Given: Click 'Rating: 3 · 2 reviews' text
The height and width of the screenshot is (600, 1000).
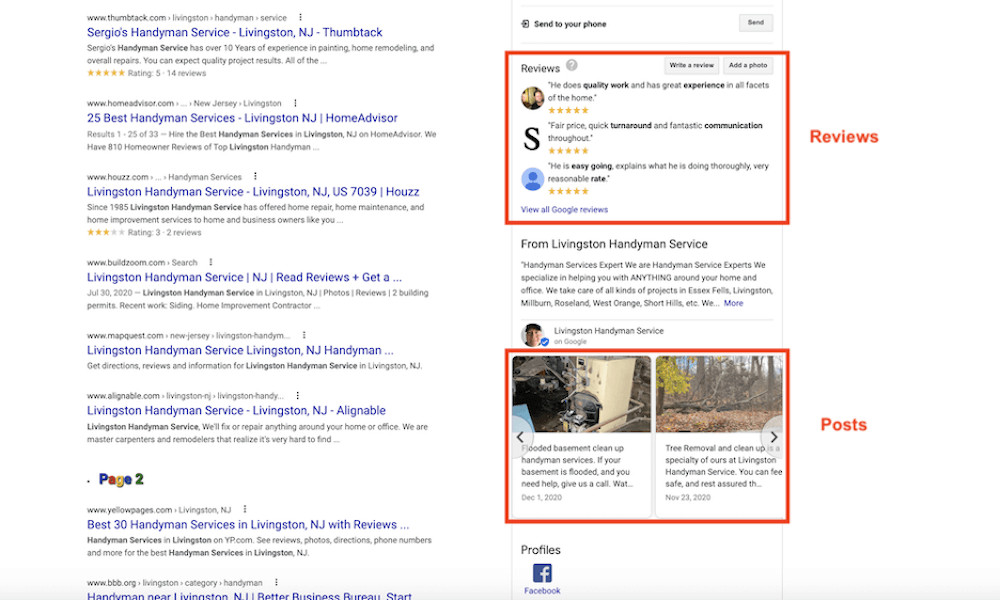Looking at the screenshot, I should coord(164,233).
